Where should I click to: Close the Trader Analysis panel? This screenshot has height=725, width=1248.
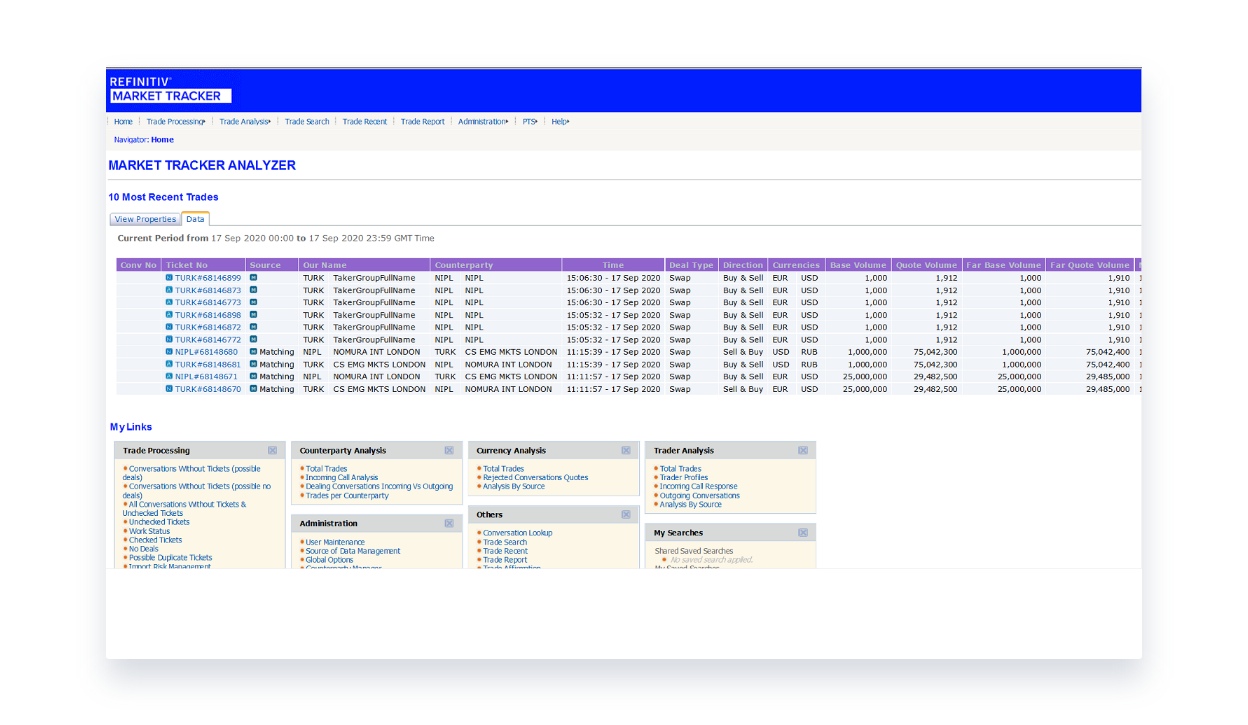[803, 451]
